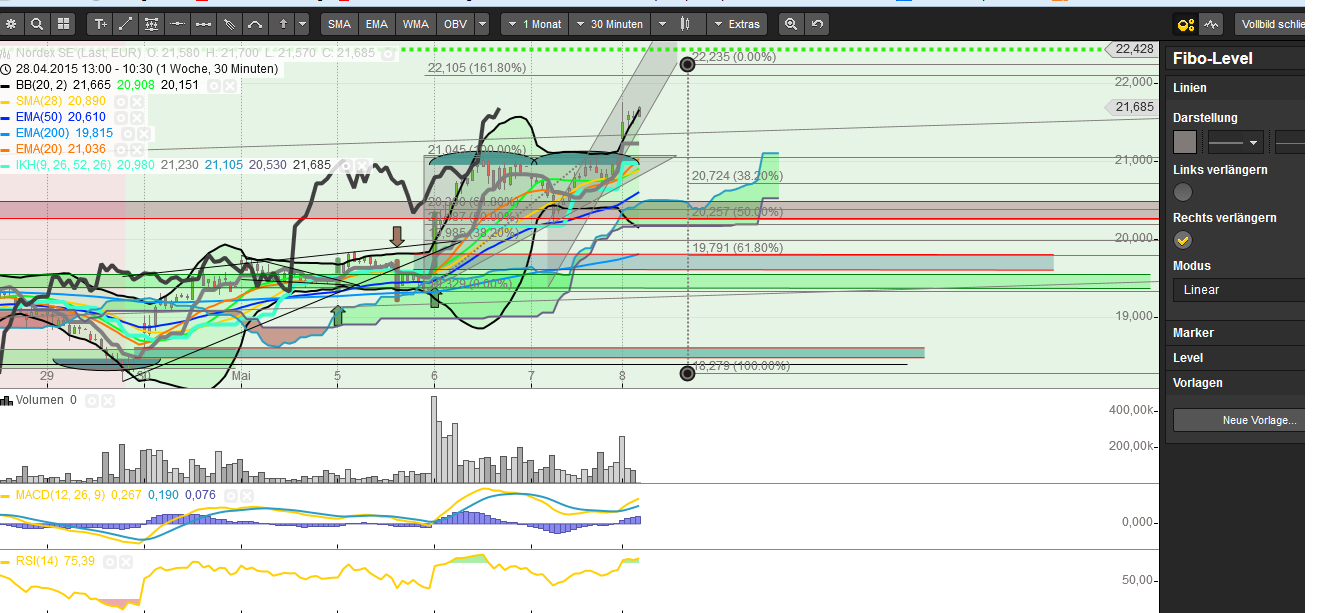Viewport: 1320px width, 613px height.
Task: Open the candlestick chart type dropdown
Action: [663, 23]
